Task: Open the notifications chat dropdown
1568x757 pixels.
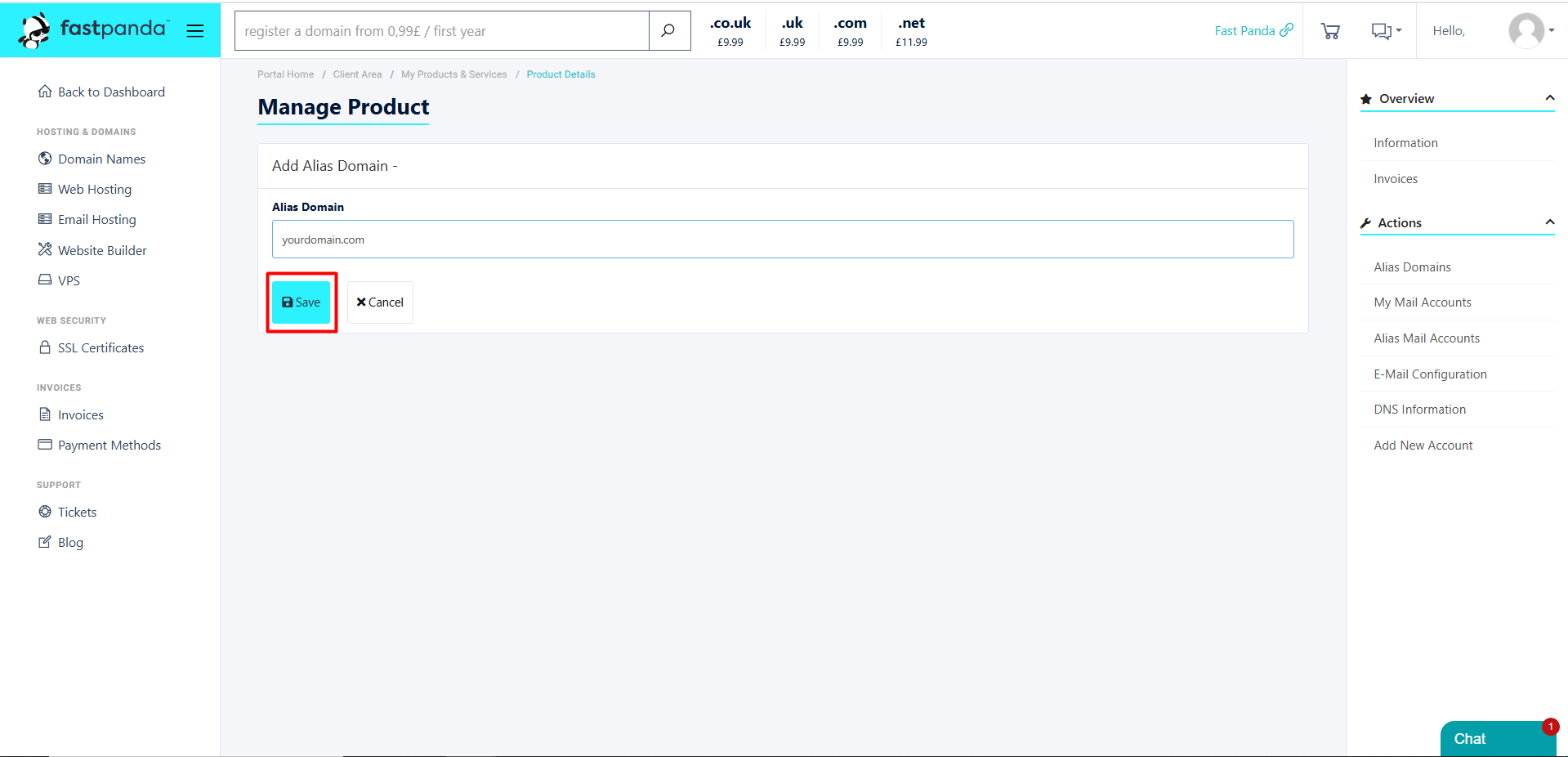Action: click(1386, 31)
